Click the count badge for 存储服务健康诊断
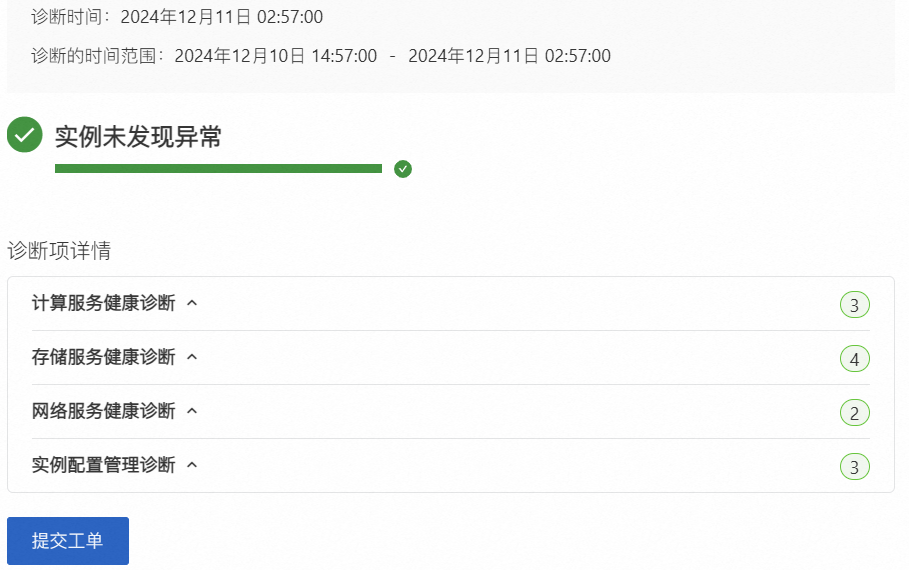The image size is (909, 570). click(854, 359)
